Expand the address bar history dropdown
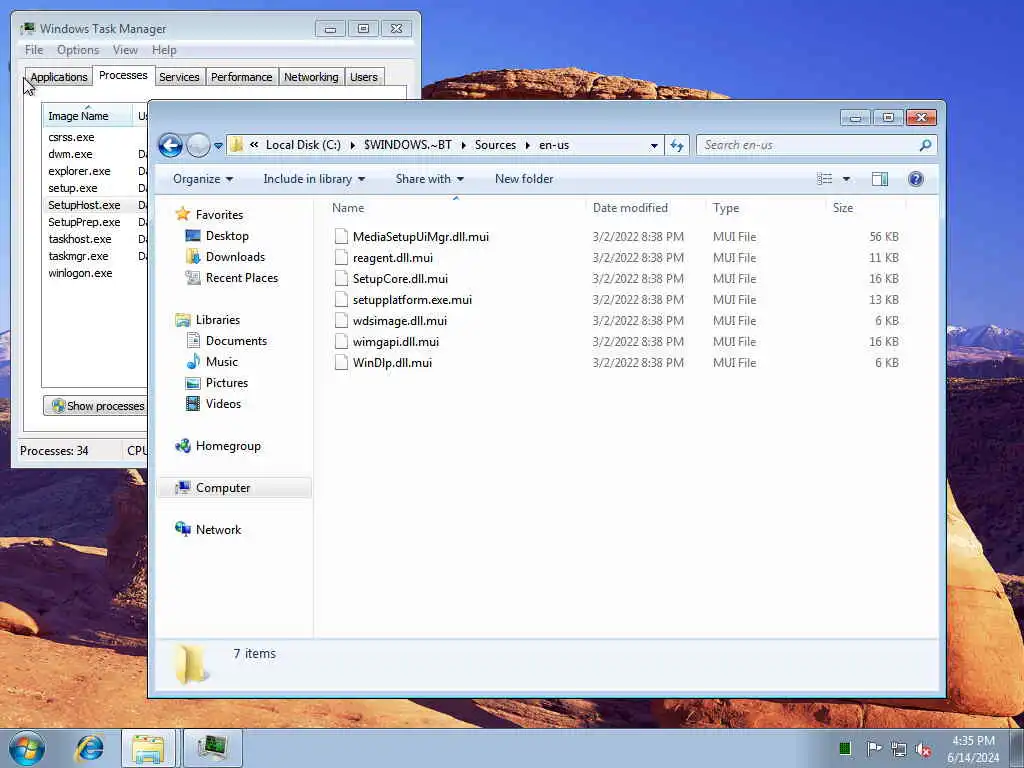 pyautogui.click(x=654, y=146)
